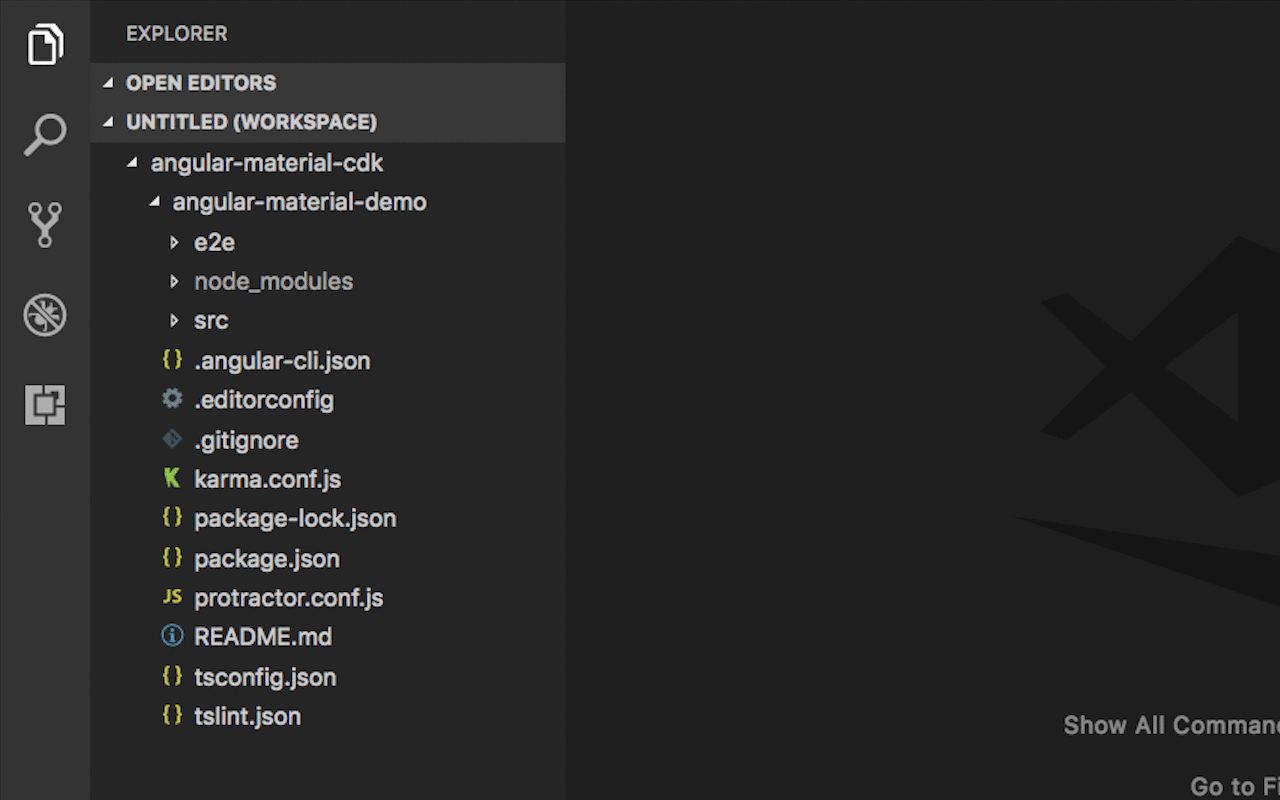Open the Explorer view in activity bar
The image size is (1280, 800).
click(45, 45)
